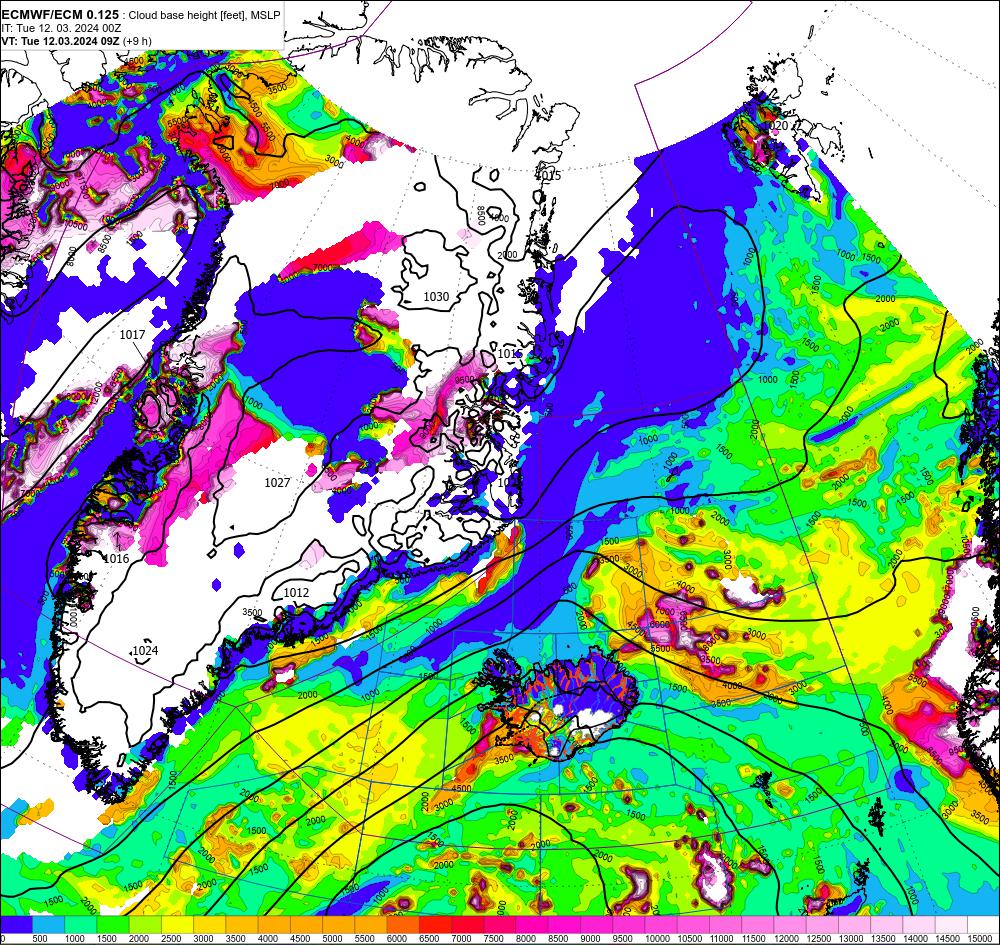Viewport: 1000px width, 945px height.
Task: Click the '15000' tick label on the color scale
Action: 981,939
